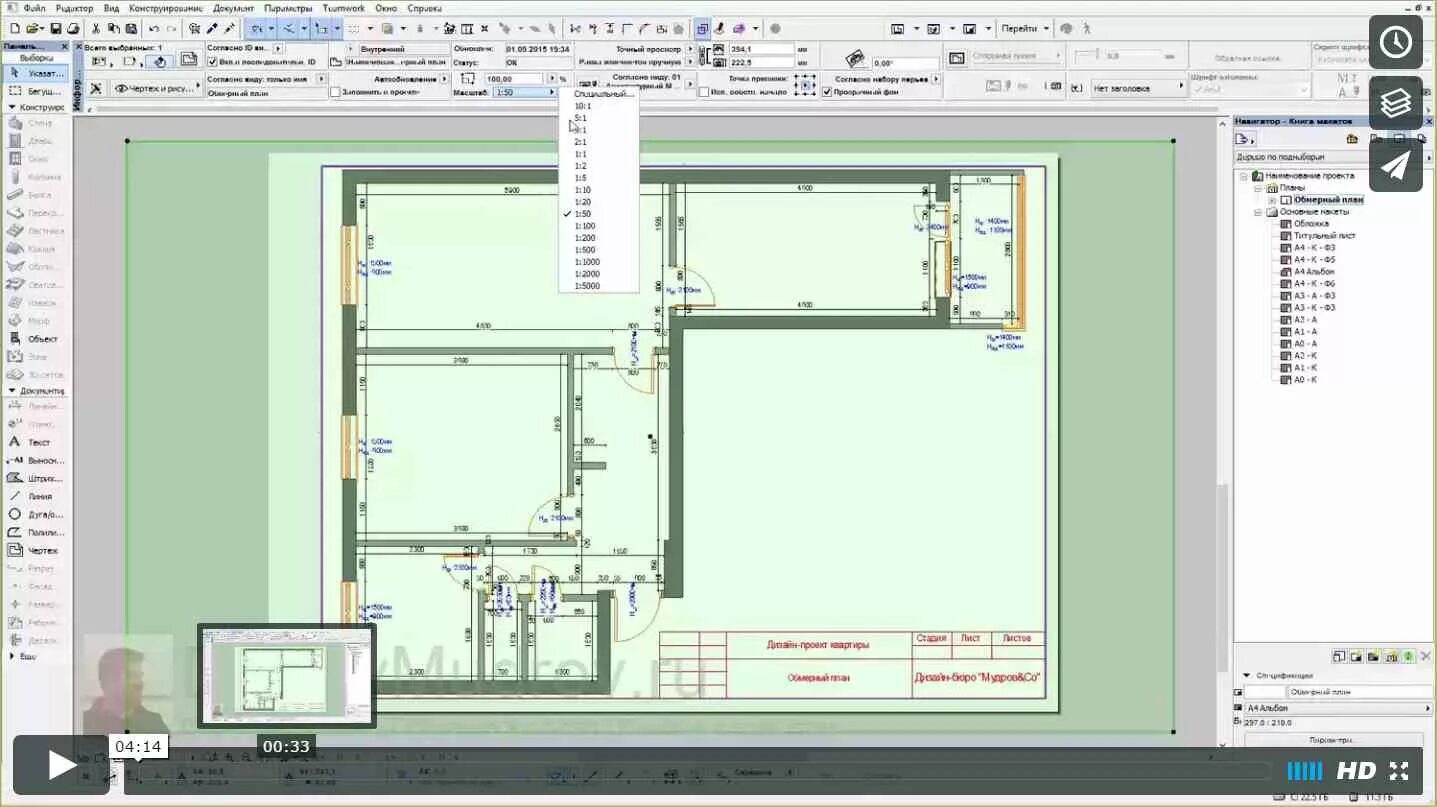Click the Open folder icon
The height and width of the screenshot is (807, 1437).
point(34,28)
